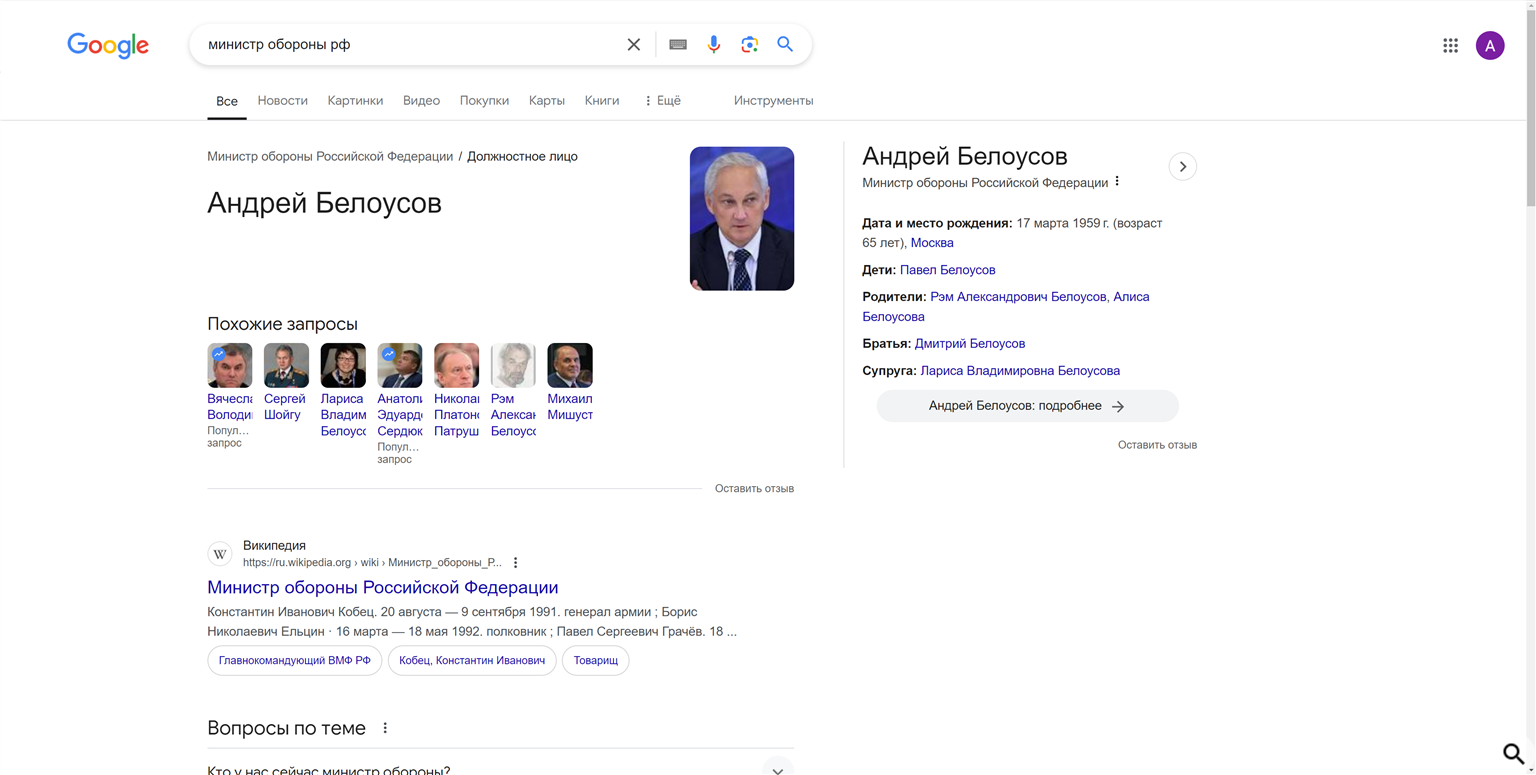Open Лариса Владимировна Белоусова related thumbnail
This screenshot has width=1536, height=775.
pyautogui.click(x=343, y=365)
